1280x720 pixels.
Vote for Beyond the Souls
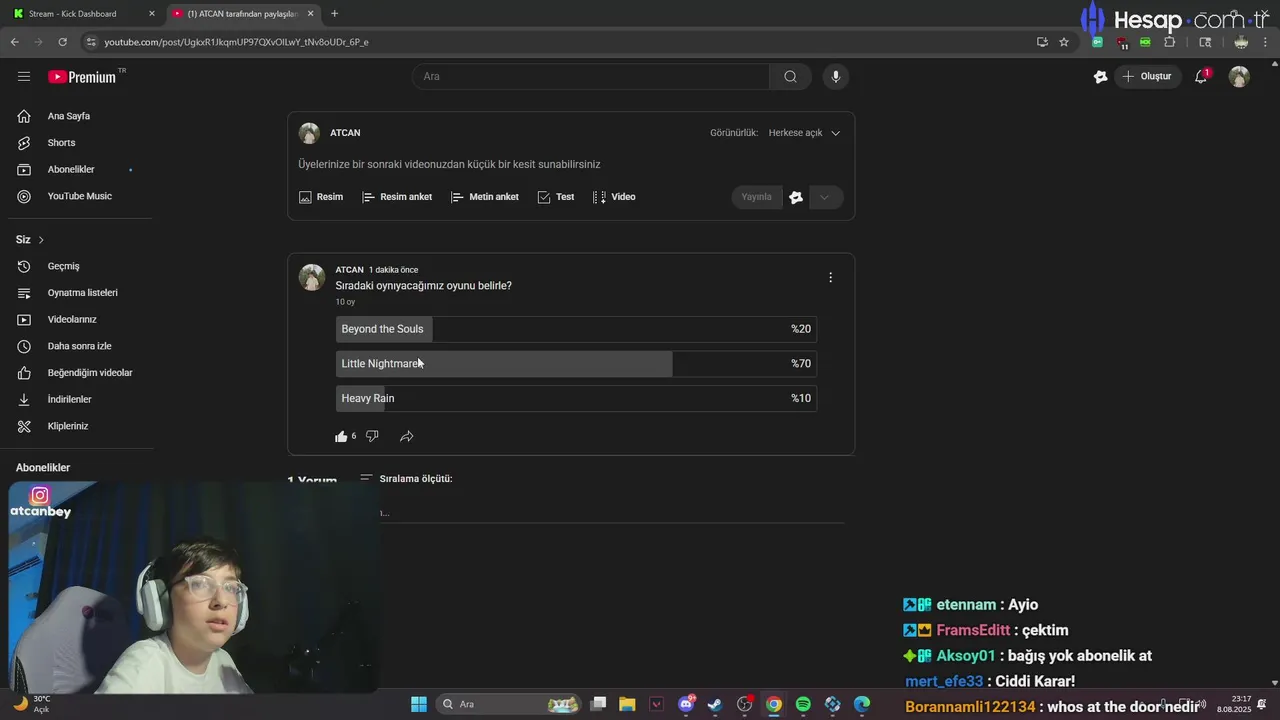pyautogui.click(x=576, y=329)
